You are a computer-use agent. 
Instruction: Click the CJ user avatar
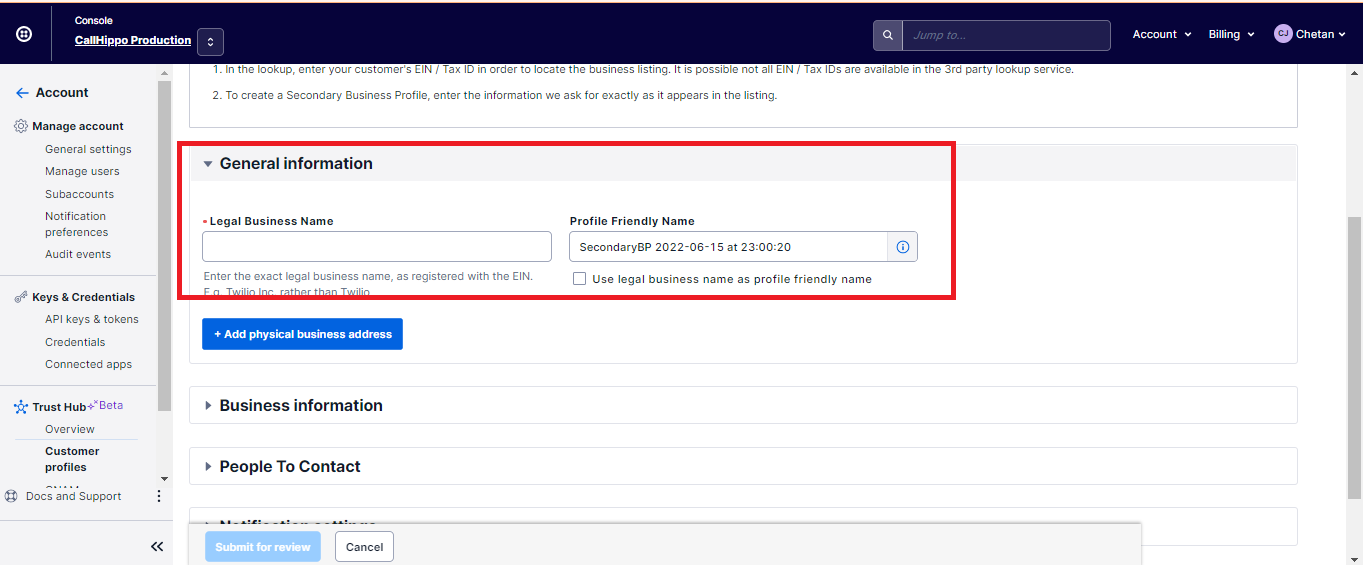[x=1283, y=34]
